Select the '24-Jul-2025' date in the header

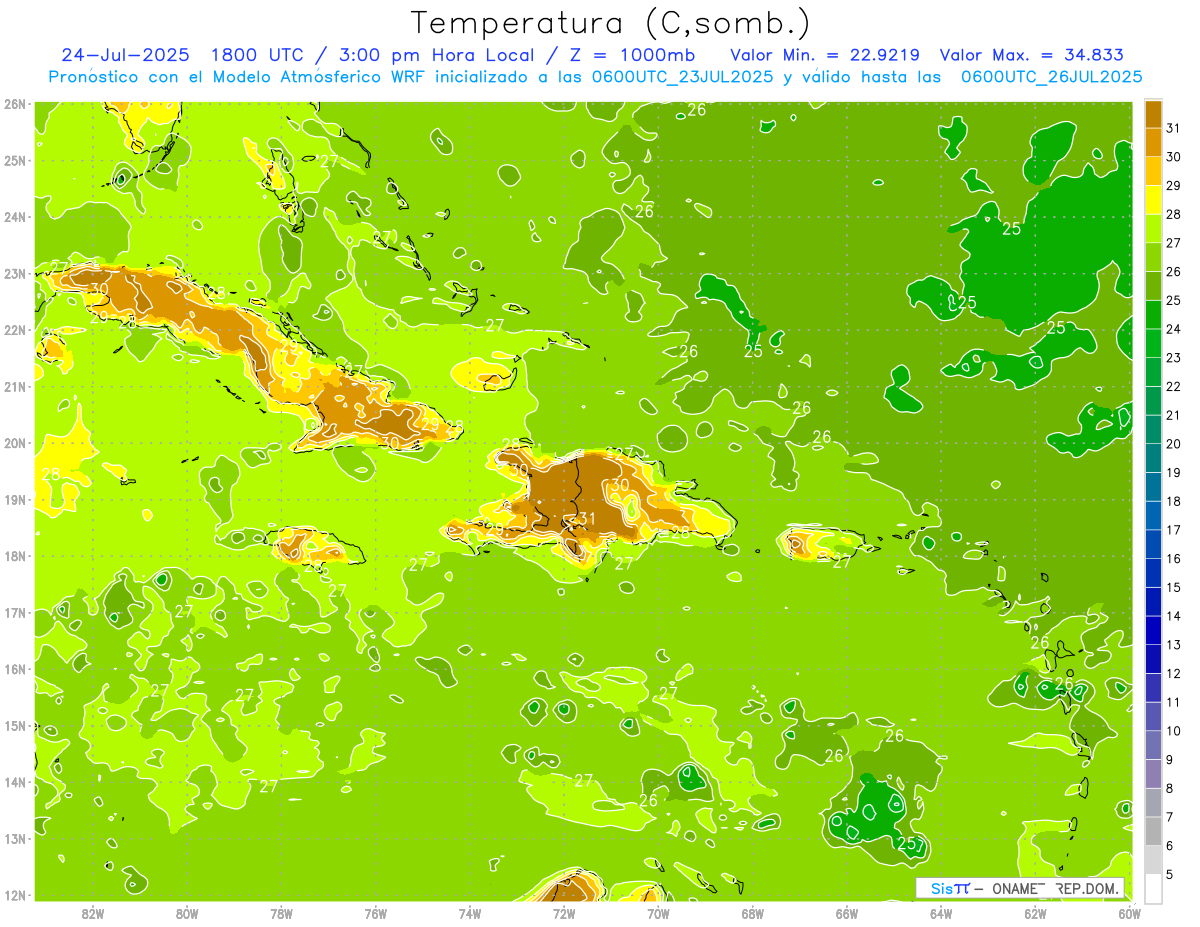click(126, 55)
